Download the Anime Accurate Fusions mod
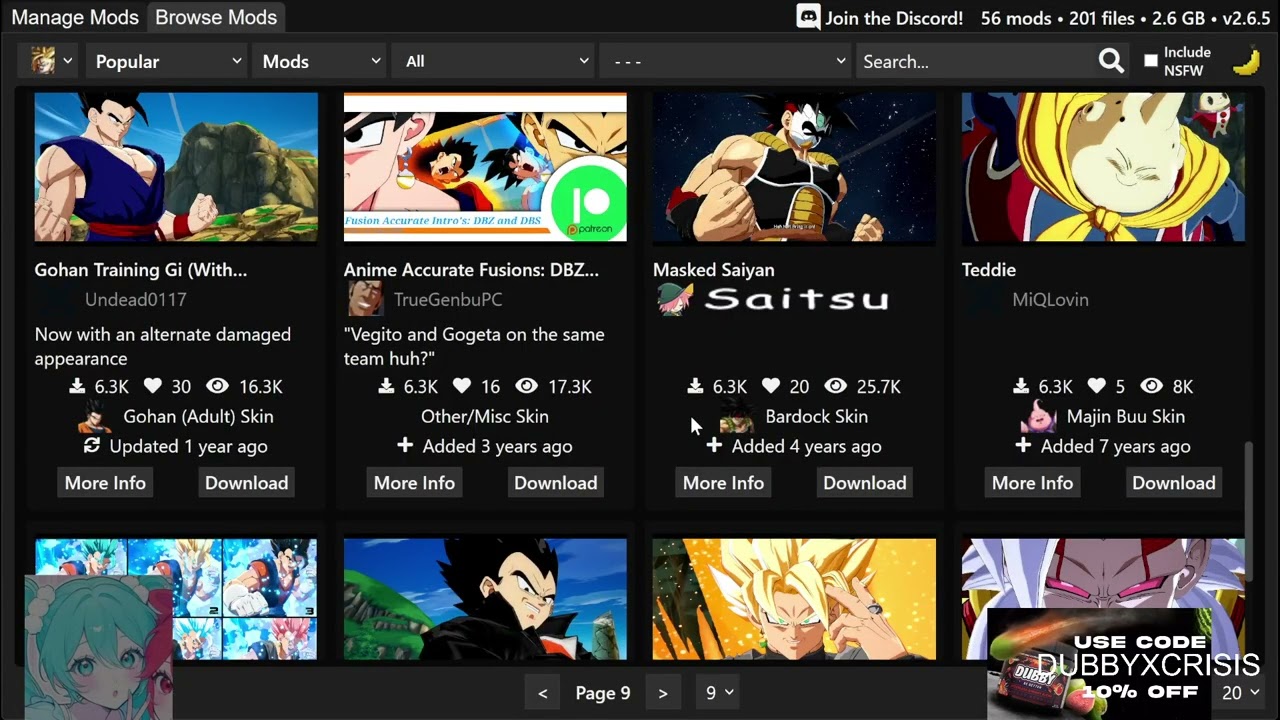 [555, 483]
